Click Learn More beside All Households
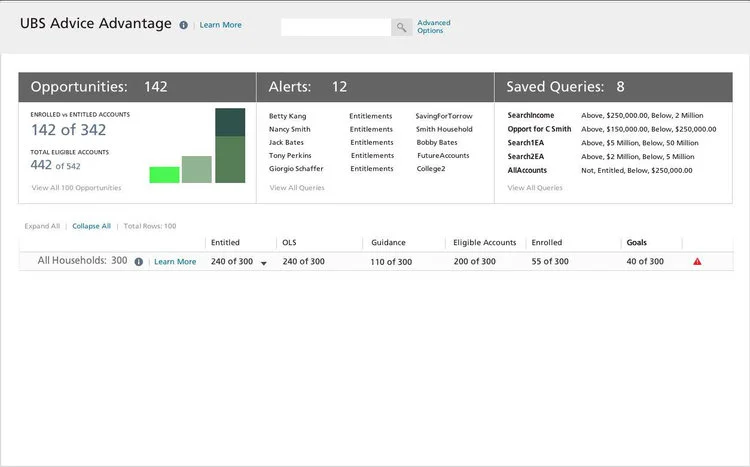750x467 pixels. (175, 262)
